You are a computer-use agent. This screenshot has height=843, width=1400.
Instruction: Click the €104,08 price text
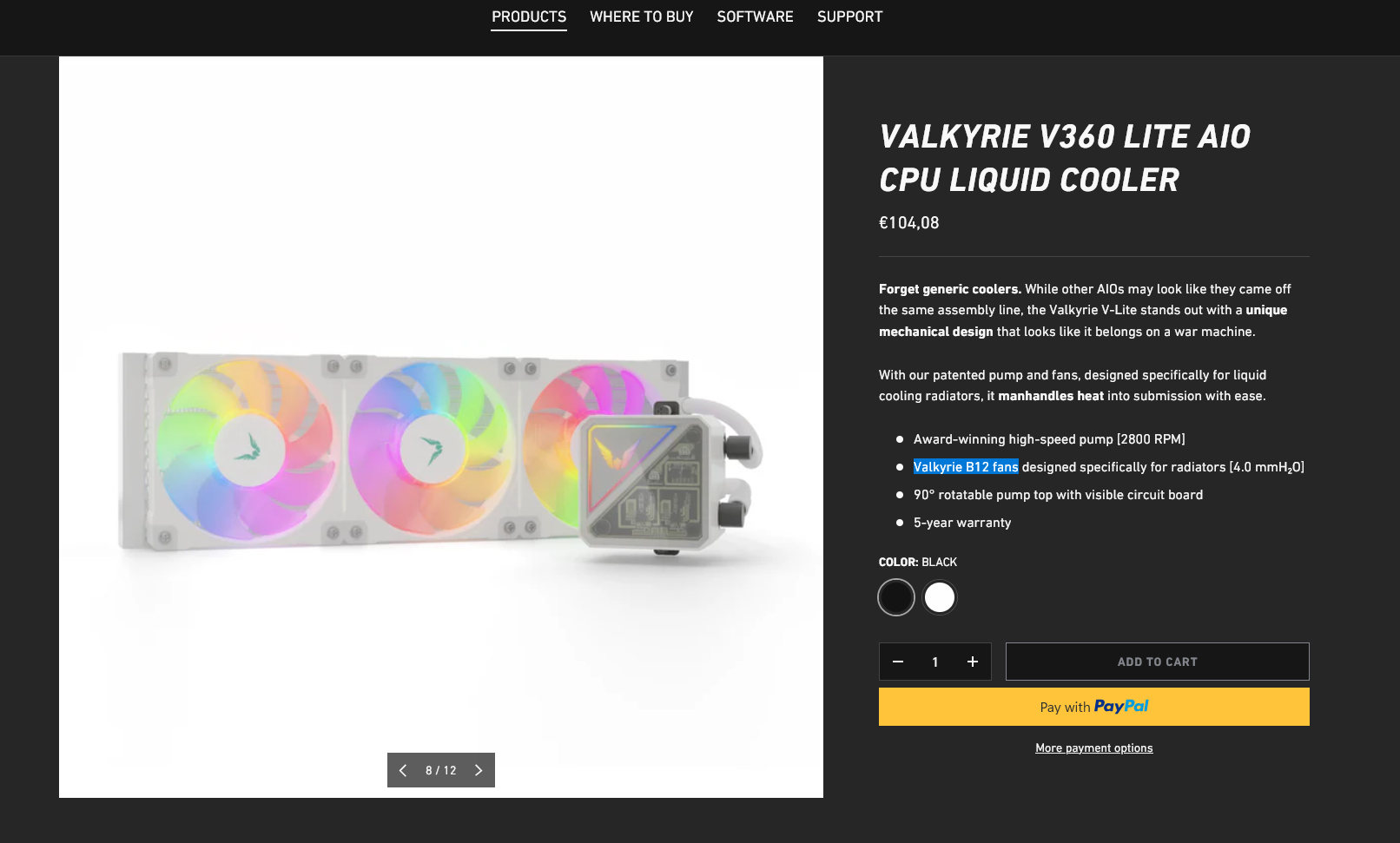click(x=909, y=223)
